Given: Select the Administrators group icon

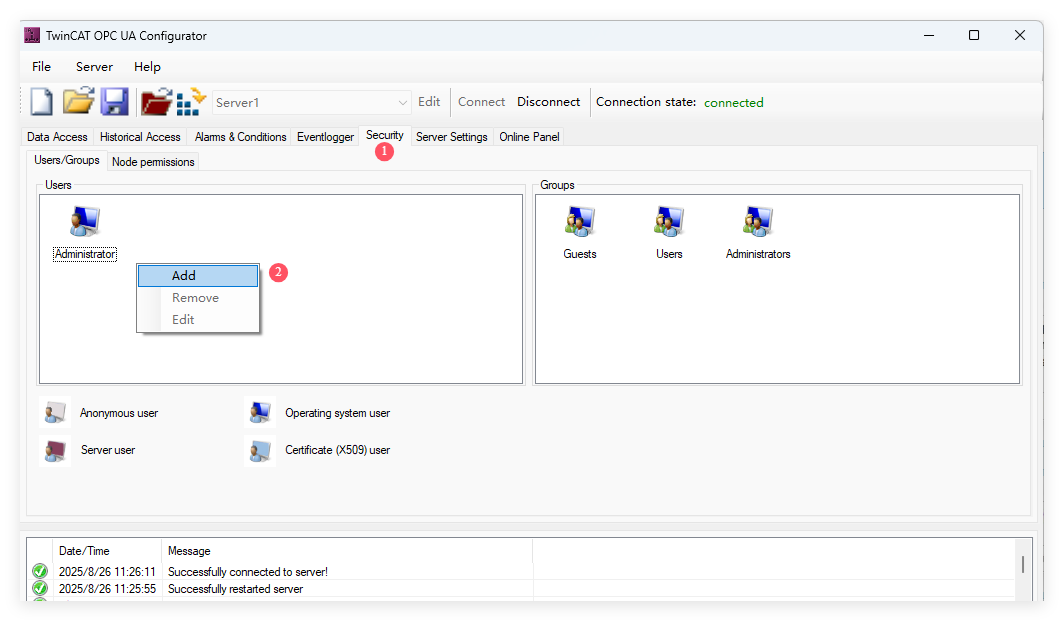Looking at the screenshot, I should tap(758, 222).
